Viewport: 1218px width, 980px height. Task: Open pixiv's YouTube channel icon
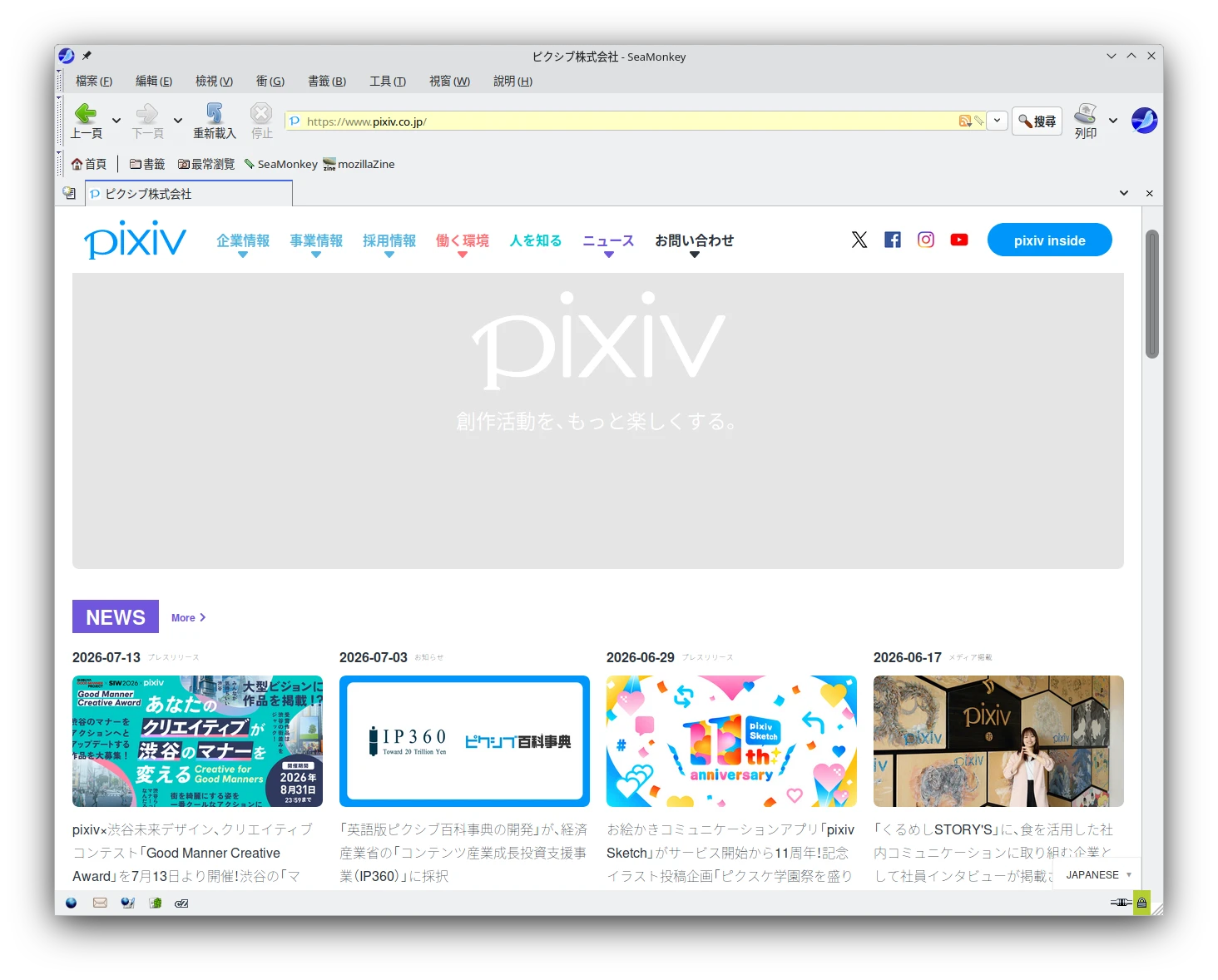pos(959,240)
